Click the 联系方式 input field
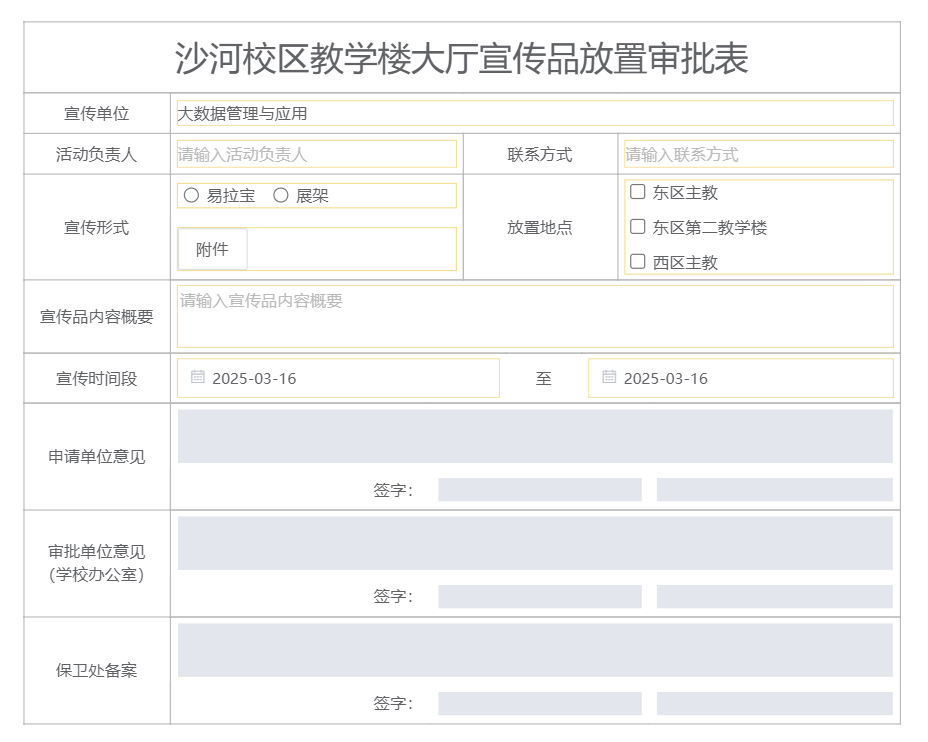Viewport: 928px width, 742px height. [756, 155]
